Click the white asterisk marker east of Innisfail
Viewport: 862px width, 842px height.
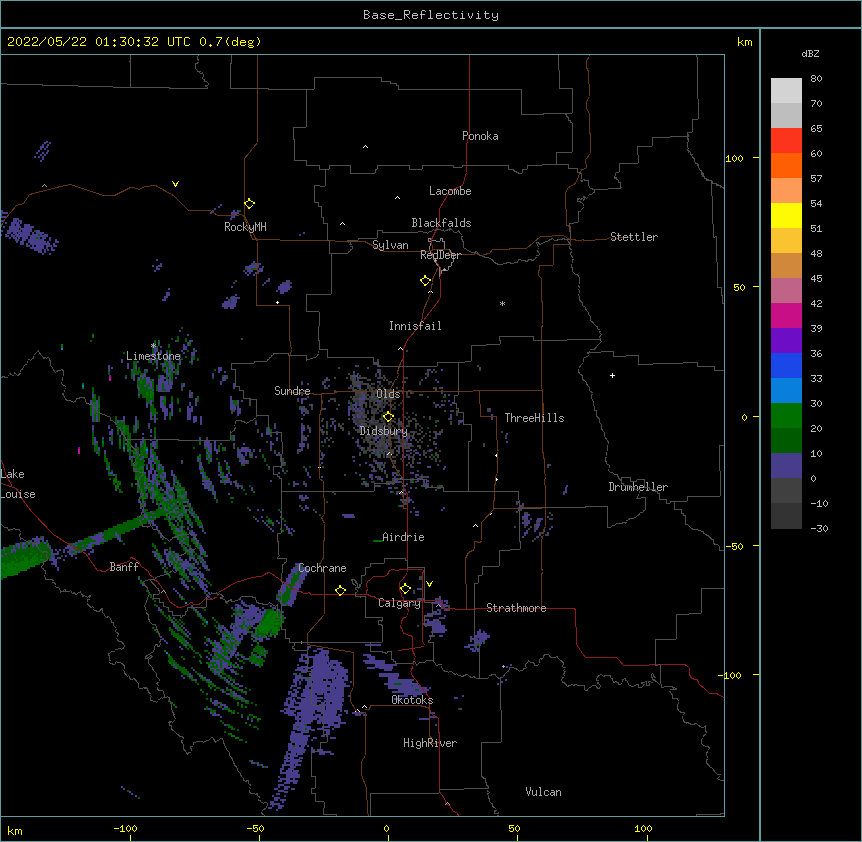coord(502,303)
